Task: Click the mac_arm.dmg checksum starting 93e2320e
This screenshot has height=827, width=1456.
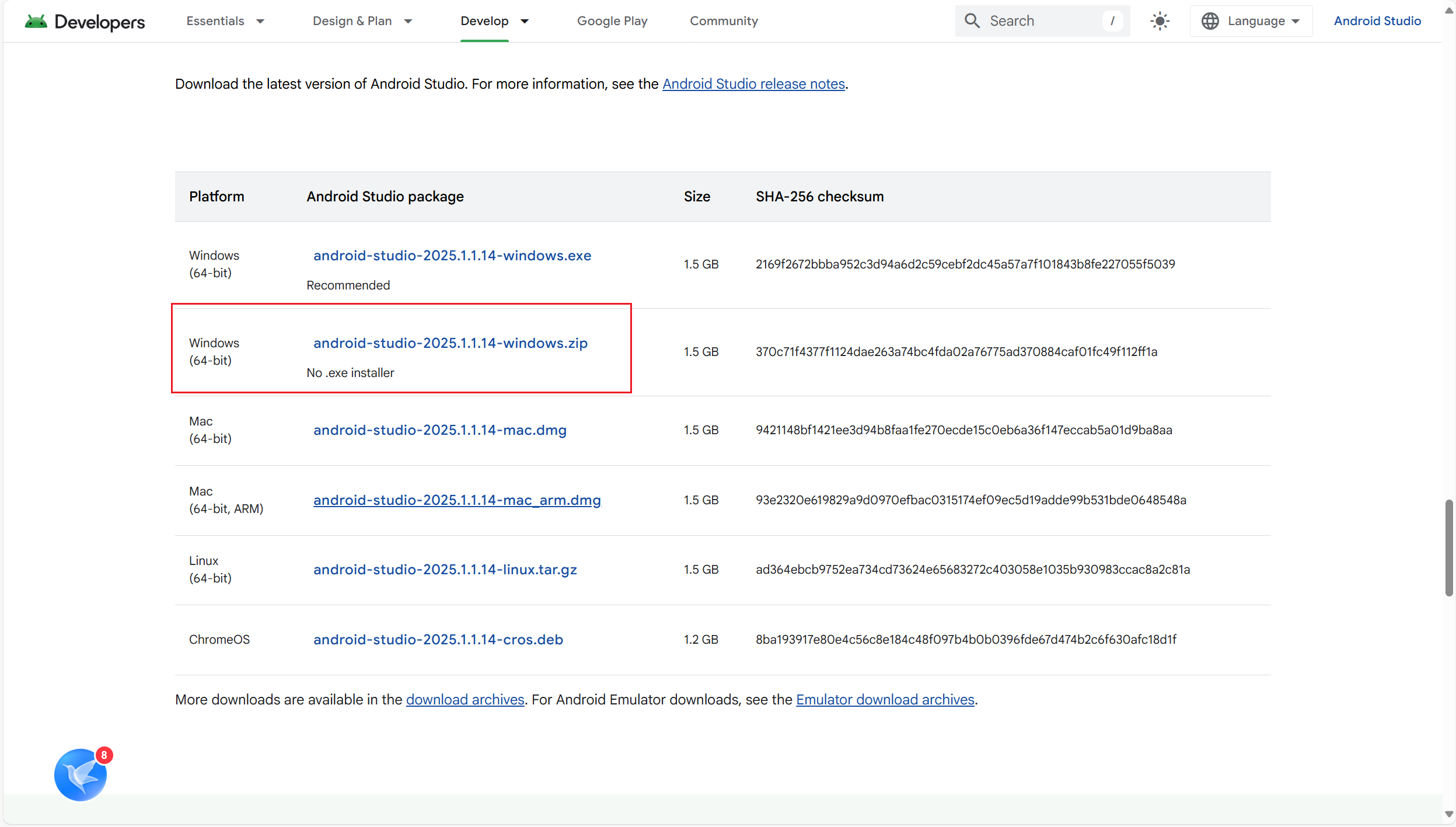Action: coord(971,500)
